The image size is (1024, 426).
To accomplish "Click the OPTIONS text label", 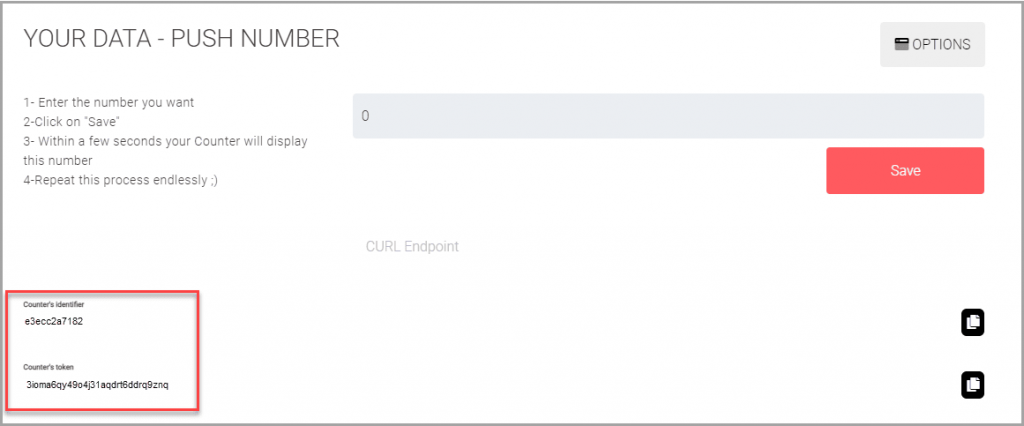I will pyautogui.click(x=941, y=44).
